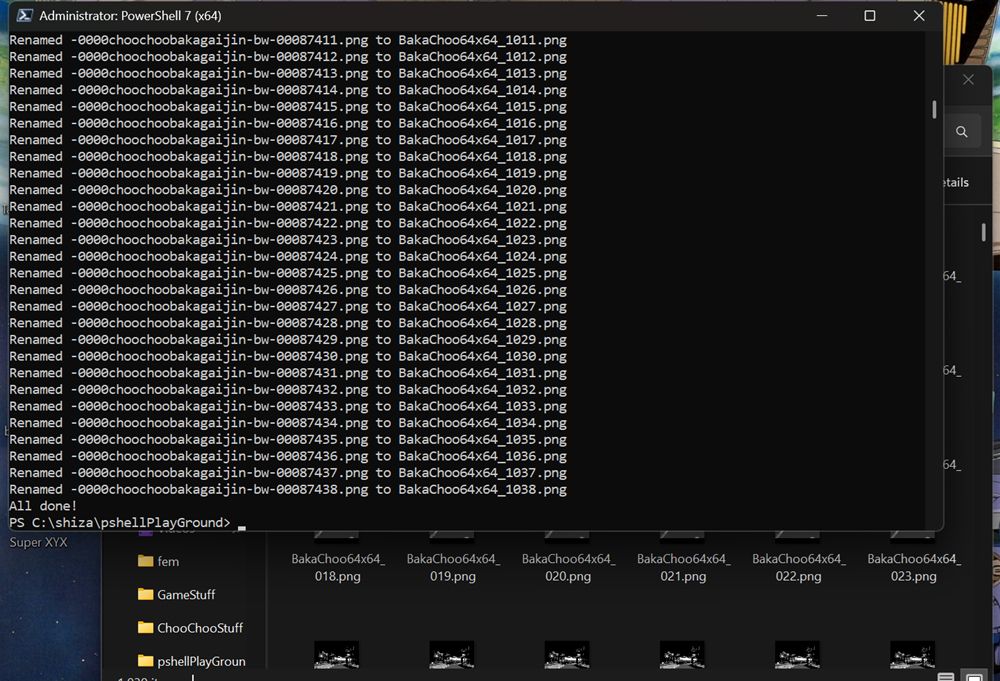Close the File Explorer window
This screenshot has width=1000, height=681.
coord(967,79)
